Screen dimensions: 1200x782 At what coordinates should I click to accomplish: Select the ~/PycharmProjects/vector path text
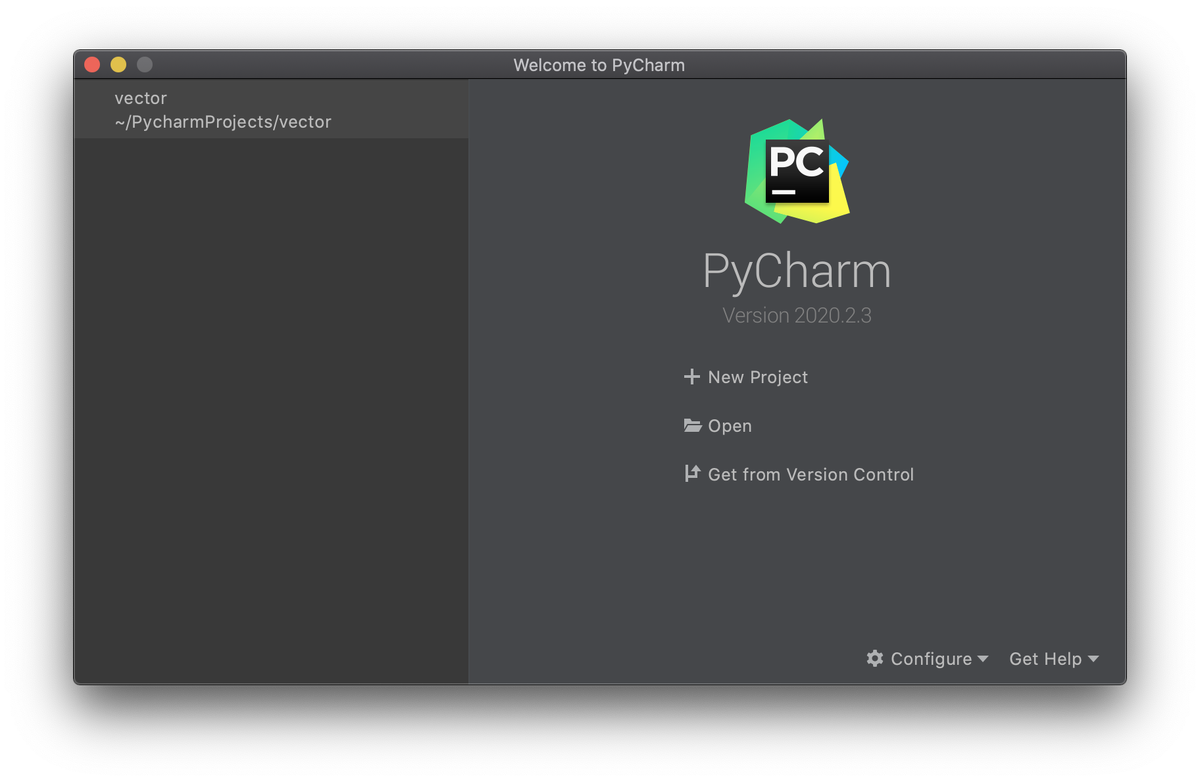pyautogui.click(x=223, y=122)
